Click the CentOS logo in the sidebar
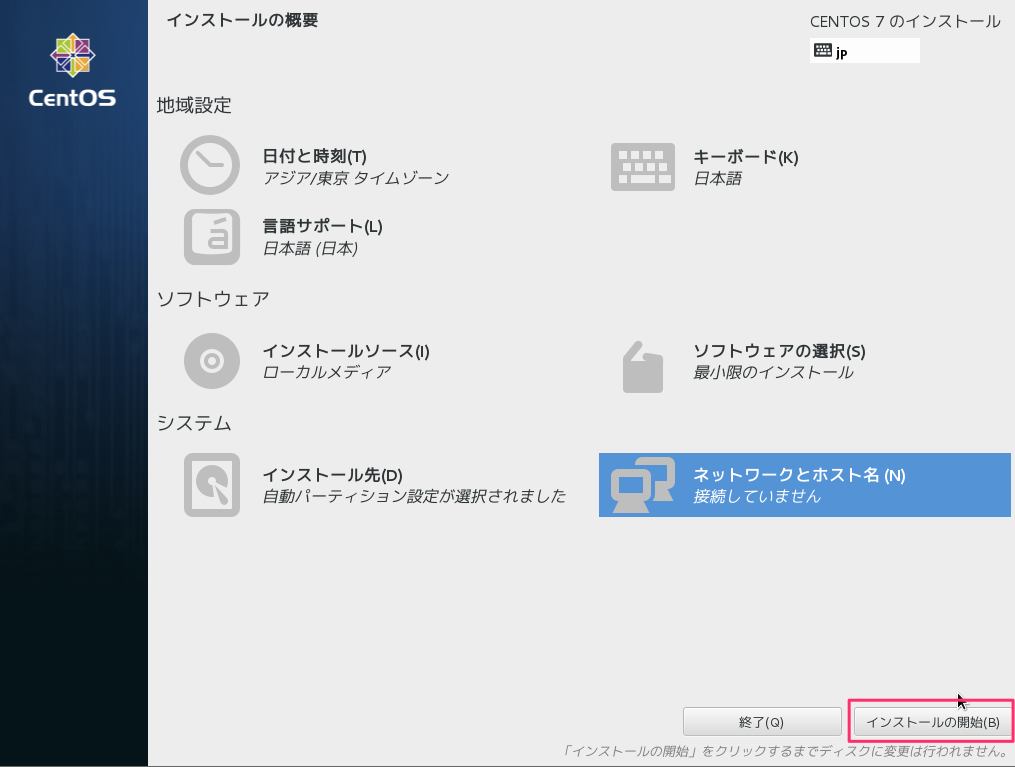 72,70
